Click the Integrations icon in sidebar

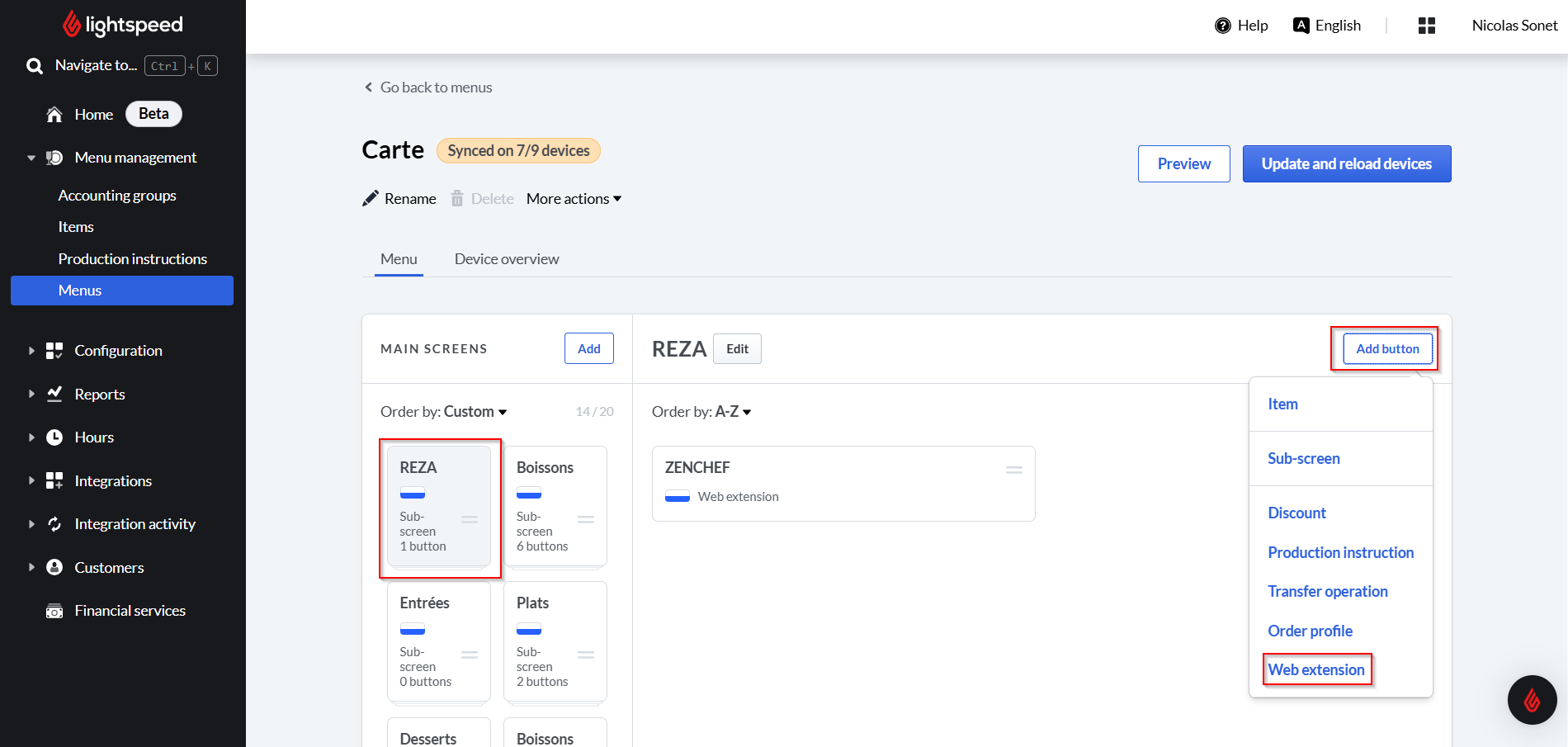pyautogui.click(x=54, y=480)
